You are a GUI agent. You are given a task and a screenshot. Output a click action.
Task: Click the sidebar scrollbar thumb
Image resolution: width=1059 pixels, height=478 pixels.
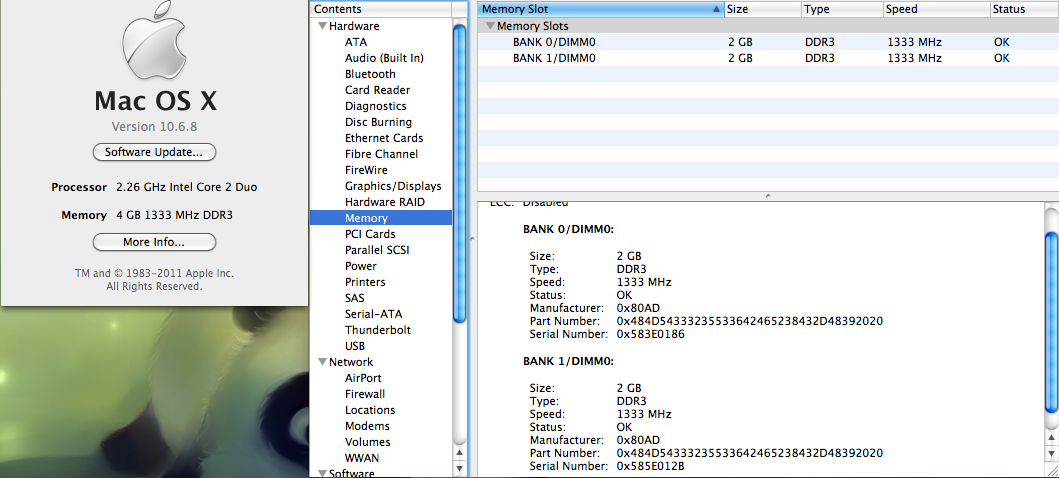(x=459, y=173)
